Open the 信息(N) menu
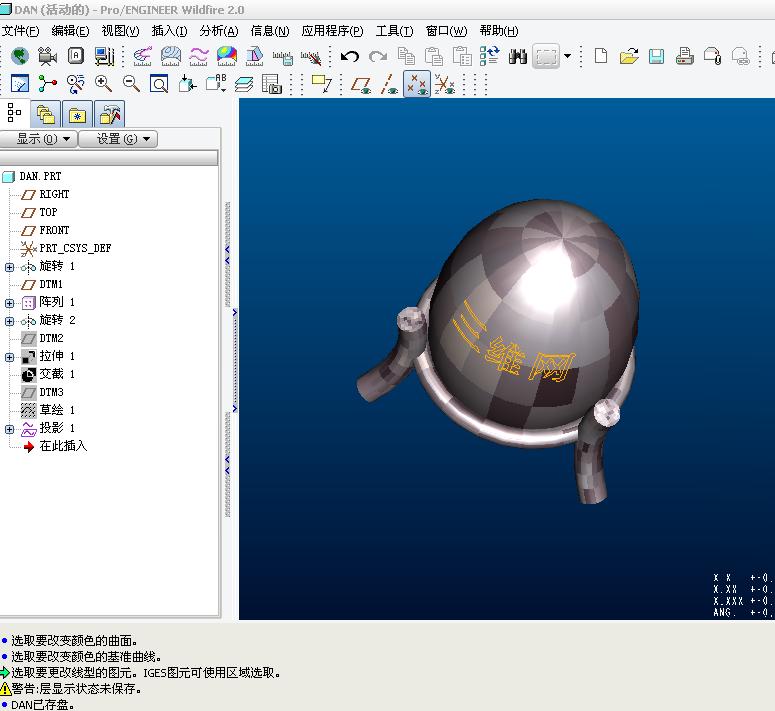775x711 pixels. tap(270, 31)
